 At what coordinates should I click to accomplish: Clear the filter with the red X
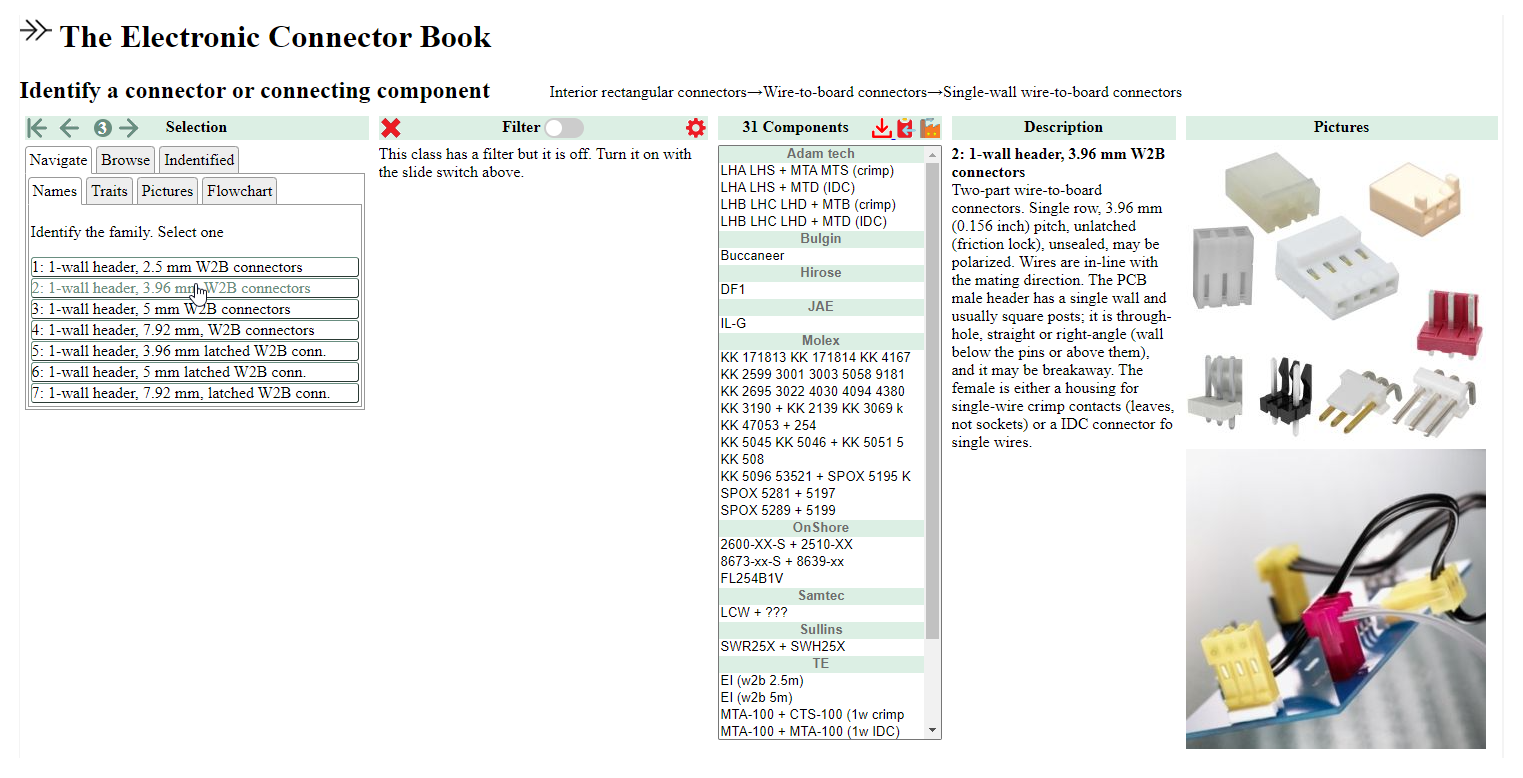pos(391,128)
